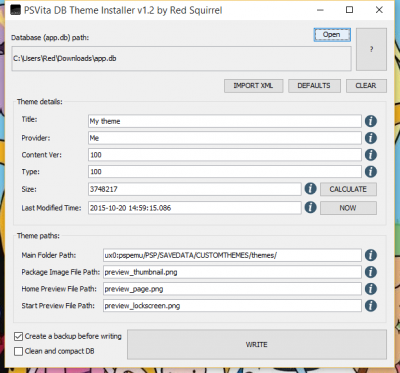Click the preview_lockscreen.png path field
The image size is (400, 373).
pos(232,306)
